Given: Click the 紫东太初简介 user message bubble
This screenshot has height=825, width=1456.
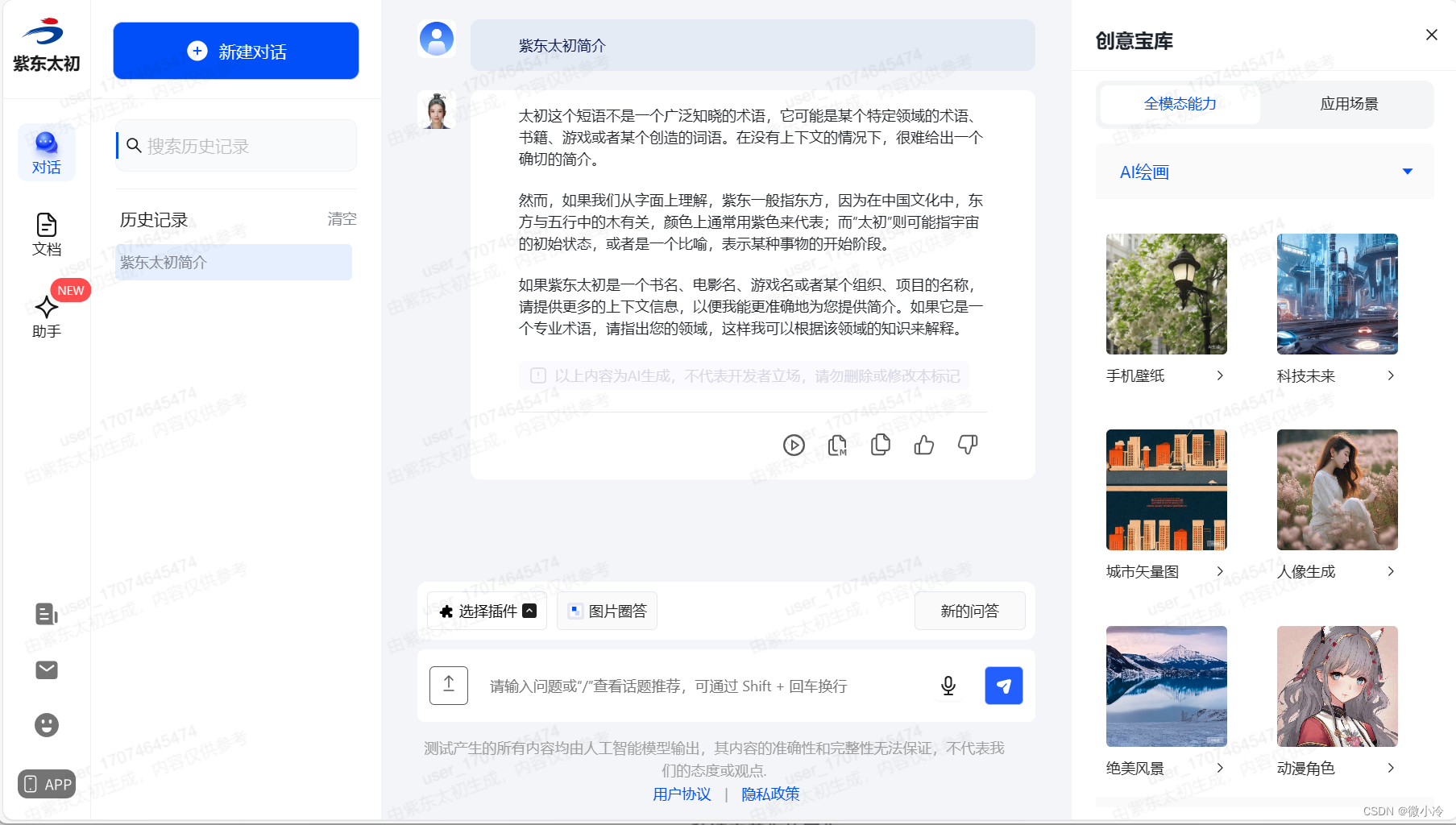Looking at the screenshot, I should click(753, 45).
